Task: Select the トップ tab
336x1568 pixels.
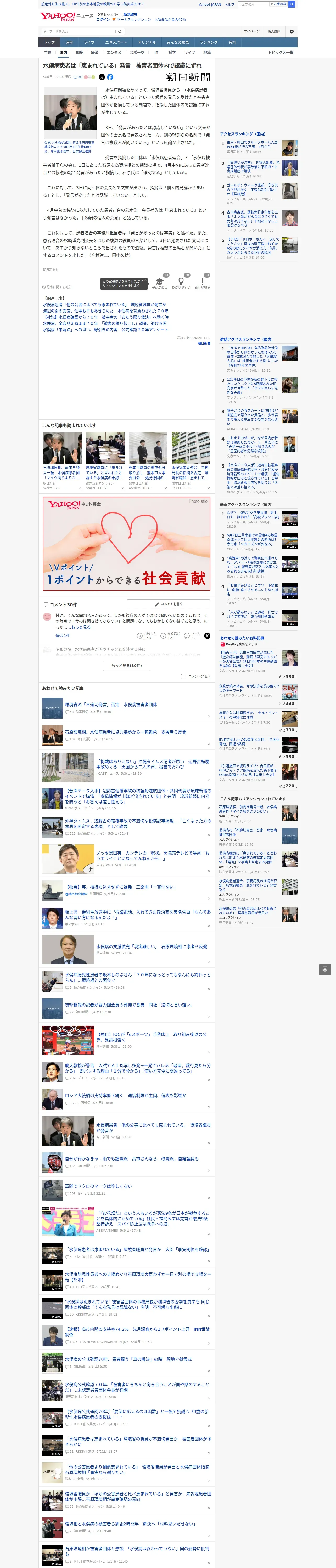Action: click(49, 43)
